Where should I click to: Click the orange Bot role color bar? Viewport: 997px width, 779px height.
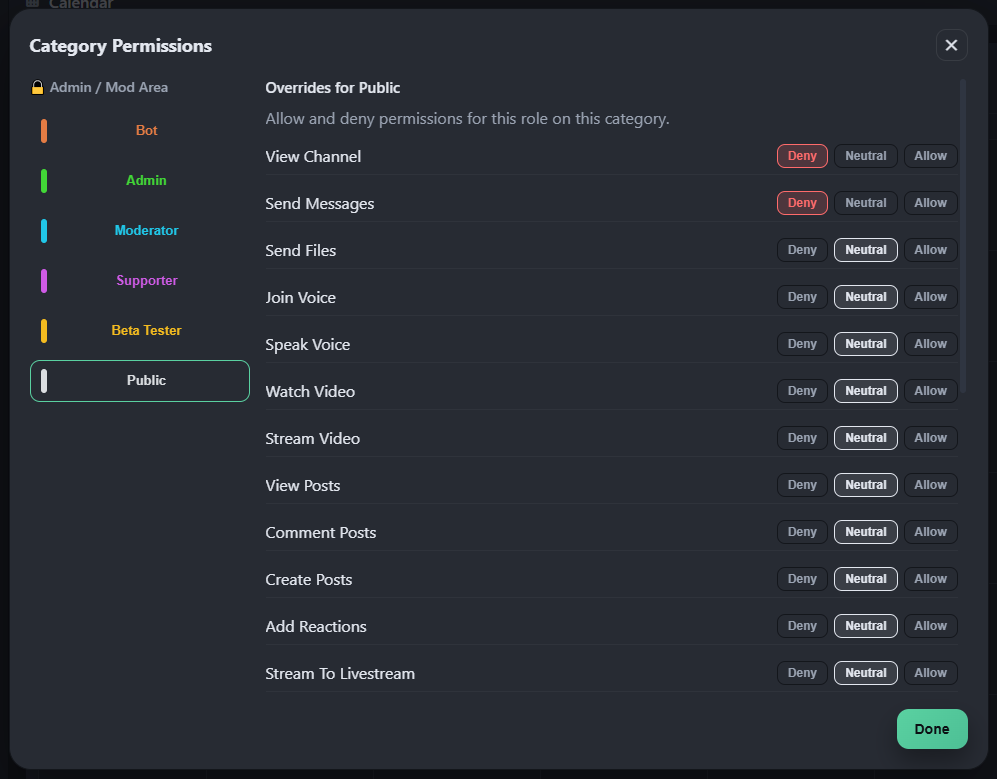coord(44,131)
